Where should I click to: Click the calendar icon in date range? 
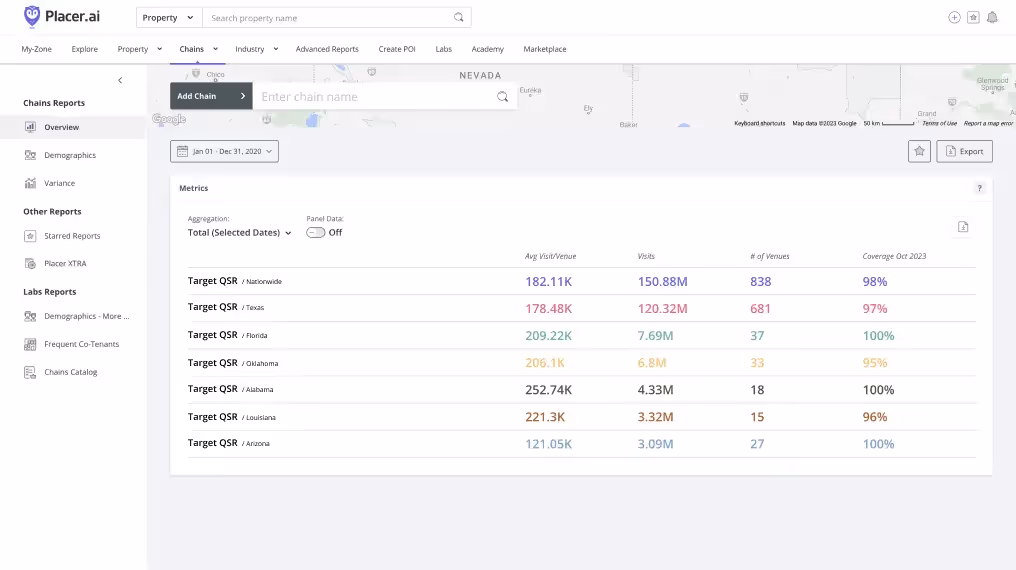pos(183,151)
